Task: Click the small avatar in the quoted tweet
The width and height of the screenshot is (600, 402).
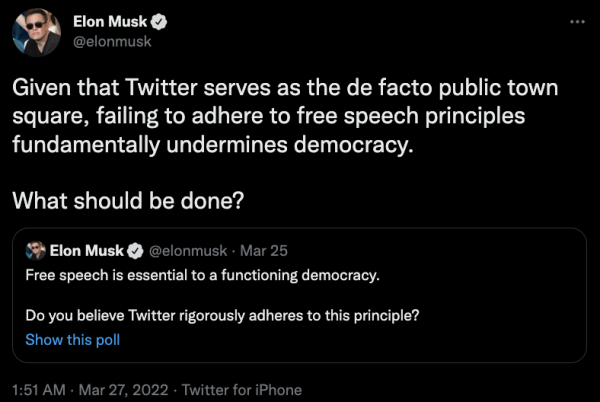Action: tap(35, 251)
